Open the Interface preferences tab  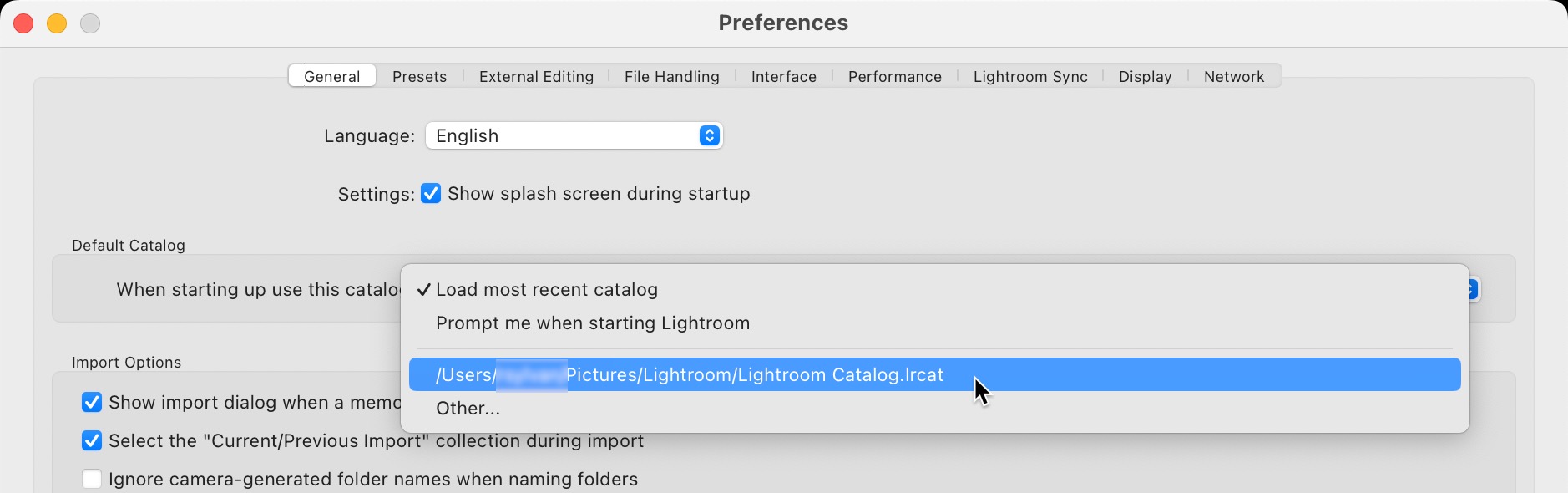pos(783,76)
